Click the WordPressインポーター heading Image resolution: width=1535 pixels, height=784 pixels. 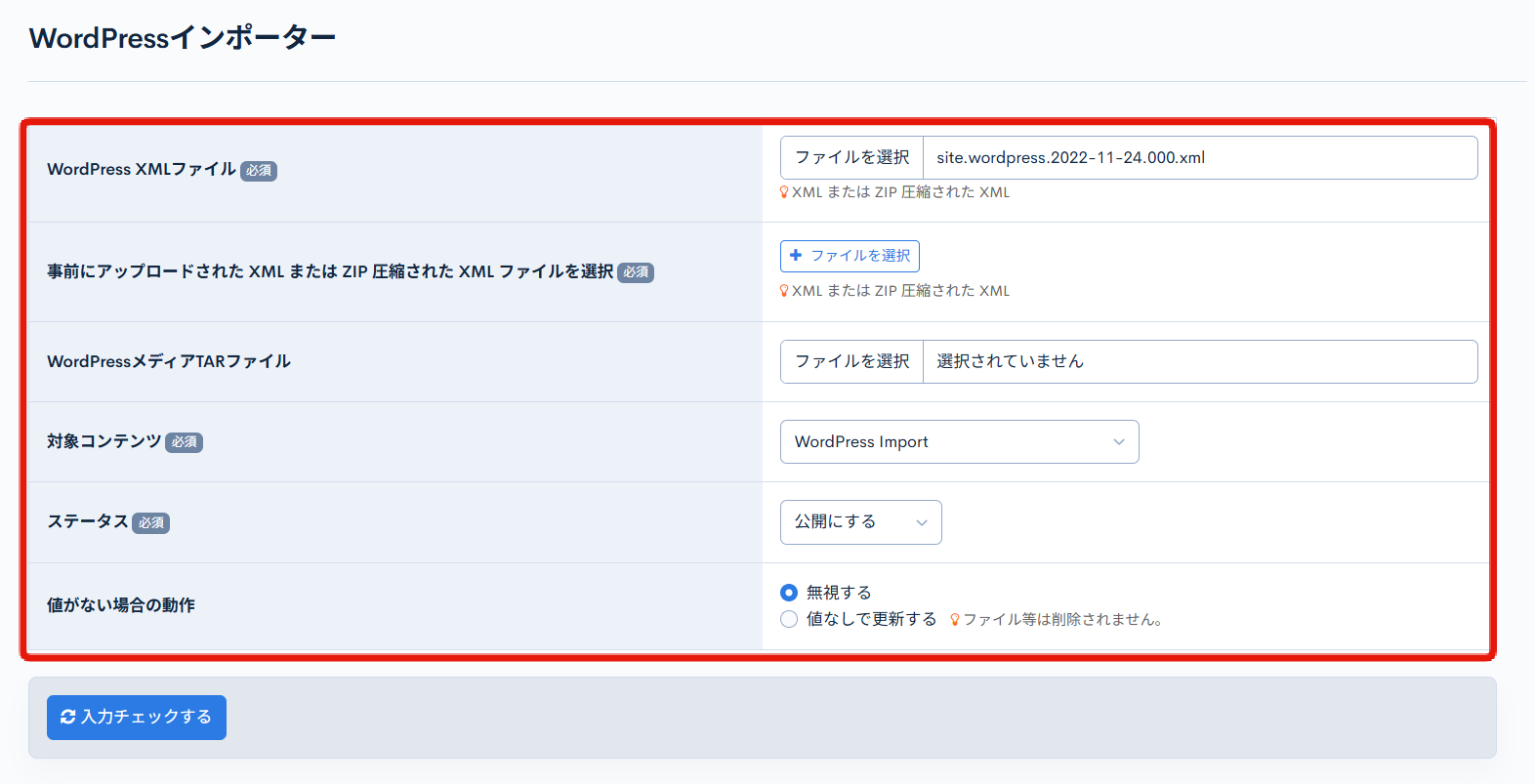183,38
